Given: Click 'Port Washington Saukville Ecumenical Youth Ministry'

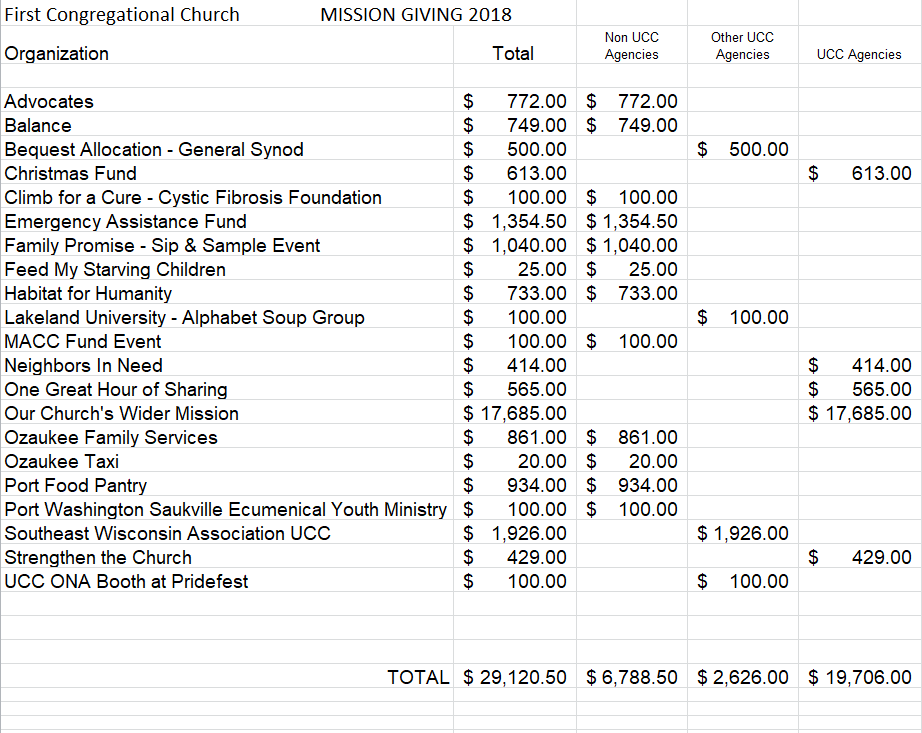Looking at the screenshot, I should 225,509.
